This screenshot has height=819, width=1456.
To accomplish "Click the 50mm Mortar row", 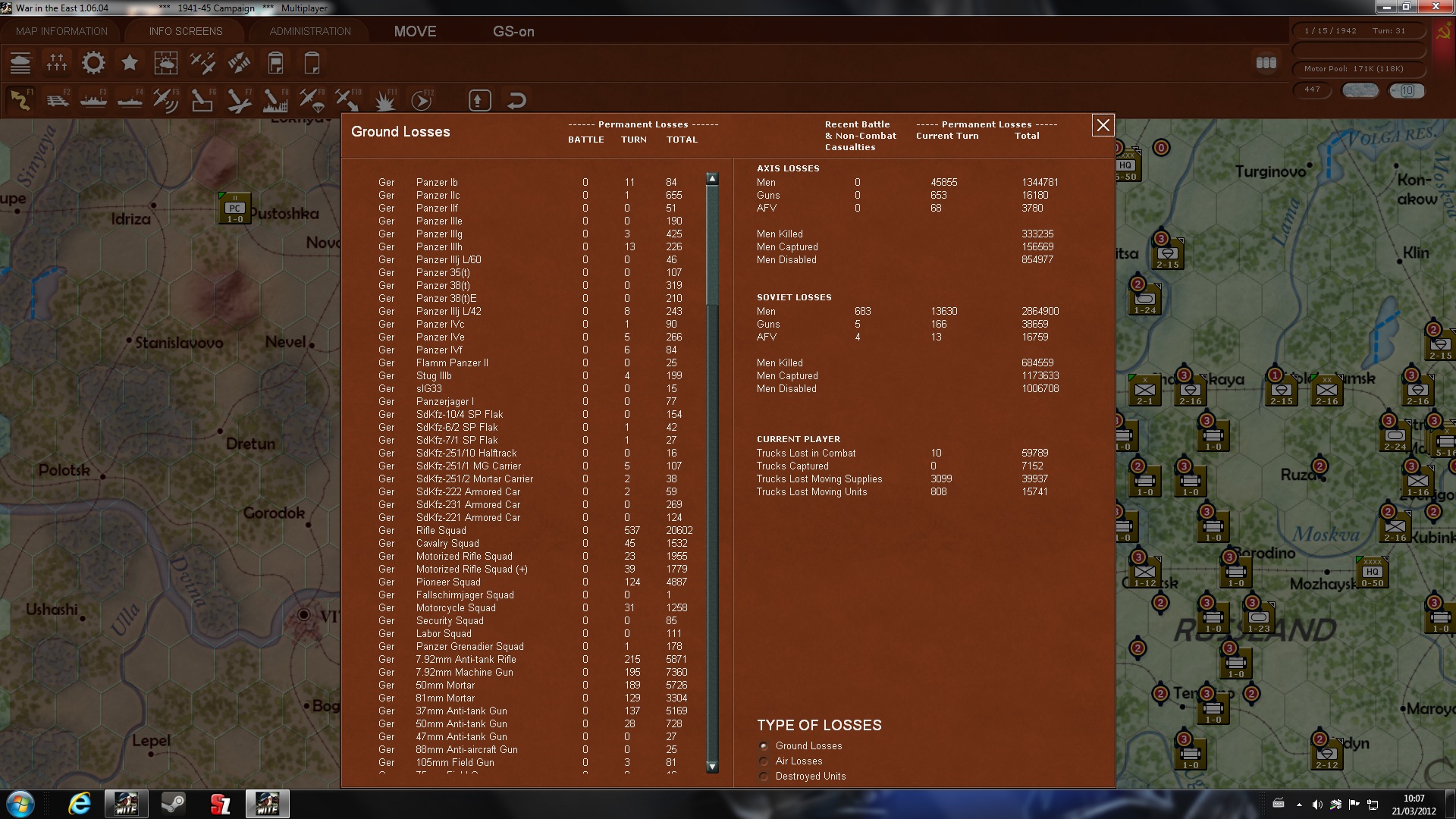I will click(x=535, y=686).
